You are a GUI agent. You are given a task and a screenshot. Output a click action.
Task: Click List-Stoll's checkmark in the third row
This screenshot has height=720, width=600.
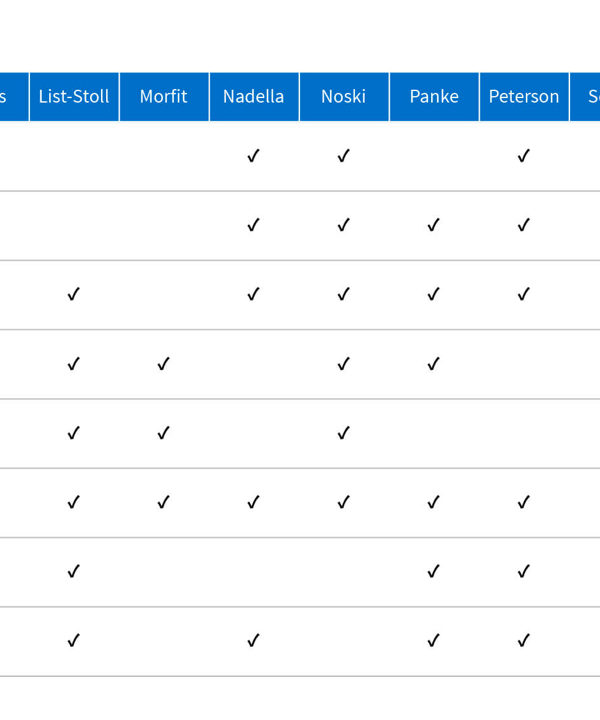tap(73, 294)
